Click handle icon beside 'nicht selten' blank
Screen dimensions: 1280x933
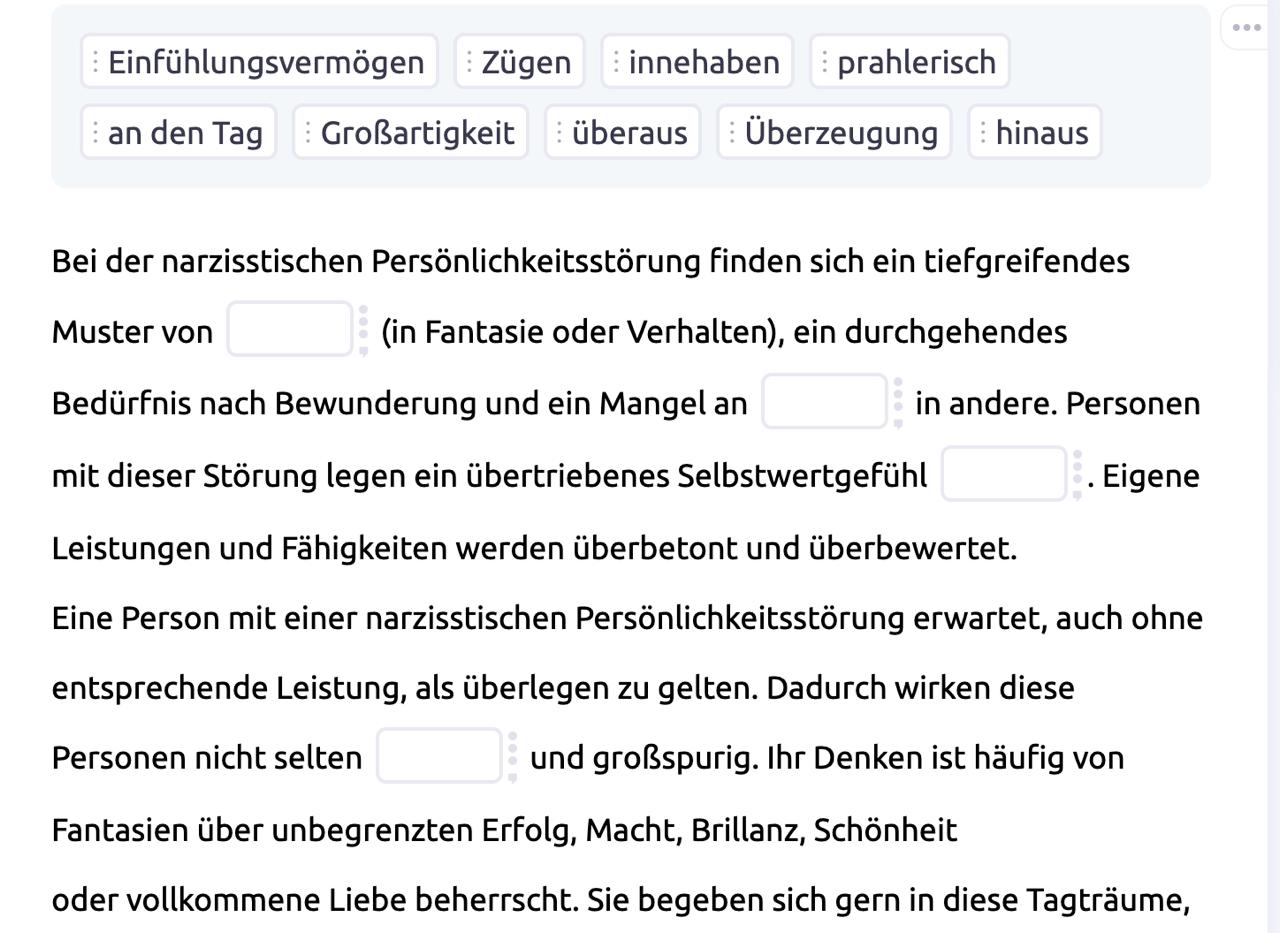[x=512, y=757]
